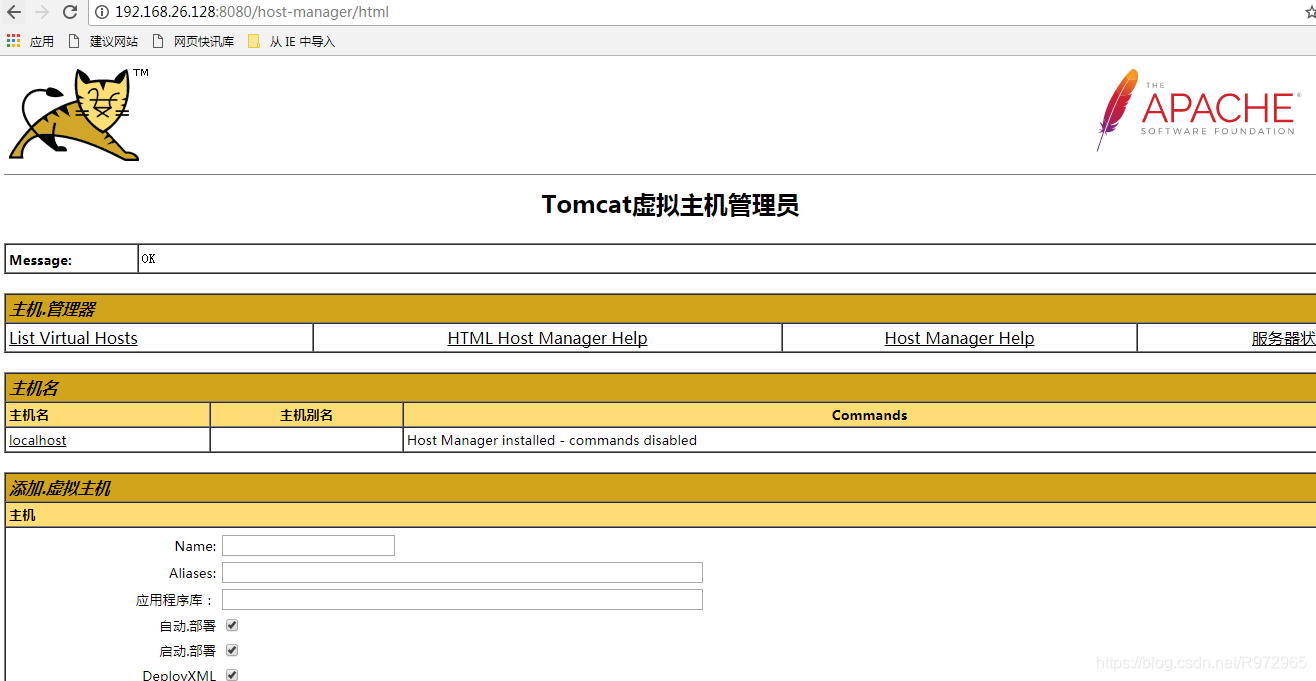Focus the Name input field
This screenshot has width=1316, height=681.
308,545
